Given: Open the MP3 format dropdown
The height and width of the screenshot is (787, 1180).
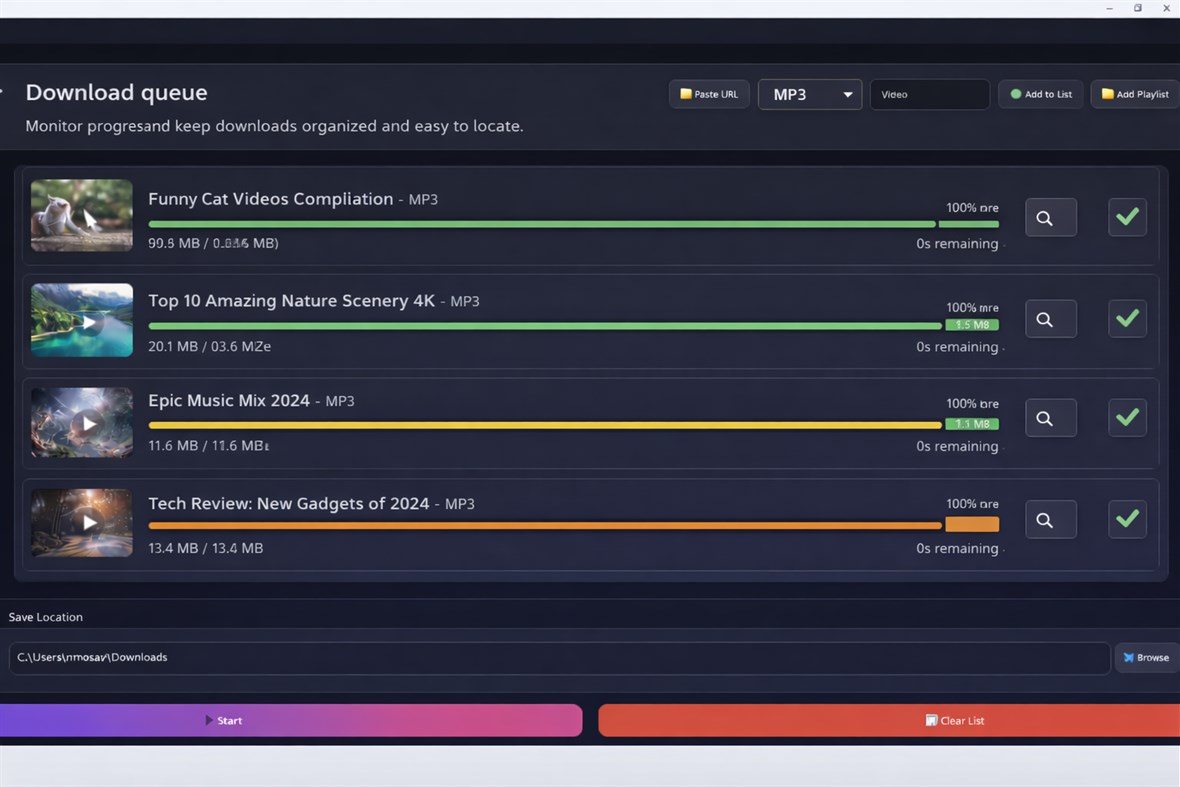Looking at the screenshot, I should pos(810,95).
